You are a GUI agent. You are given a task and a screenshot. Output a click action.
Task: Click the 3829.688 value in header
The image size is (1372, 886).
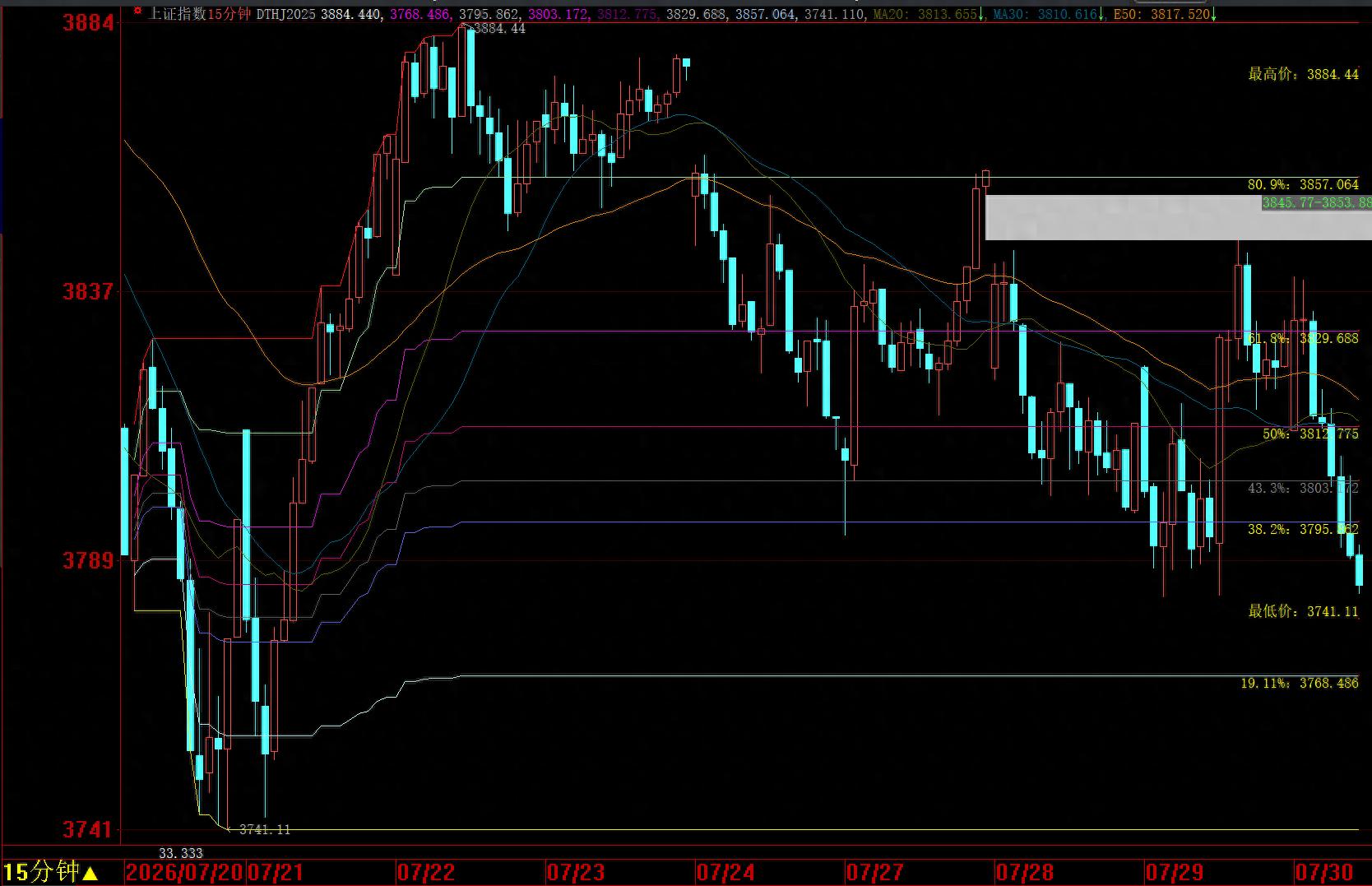click(698, 14)
